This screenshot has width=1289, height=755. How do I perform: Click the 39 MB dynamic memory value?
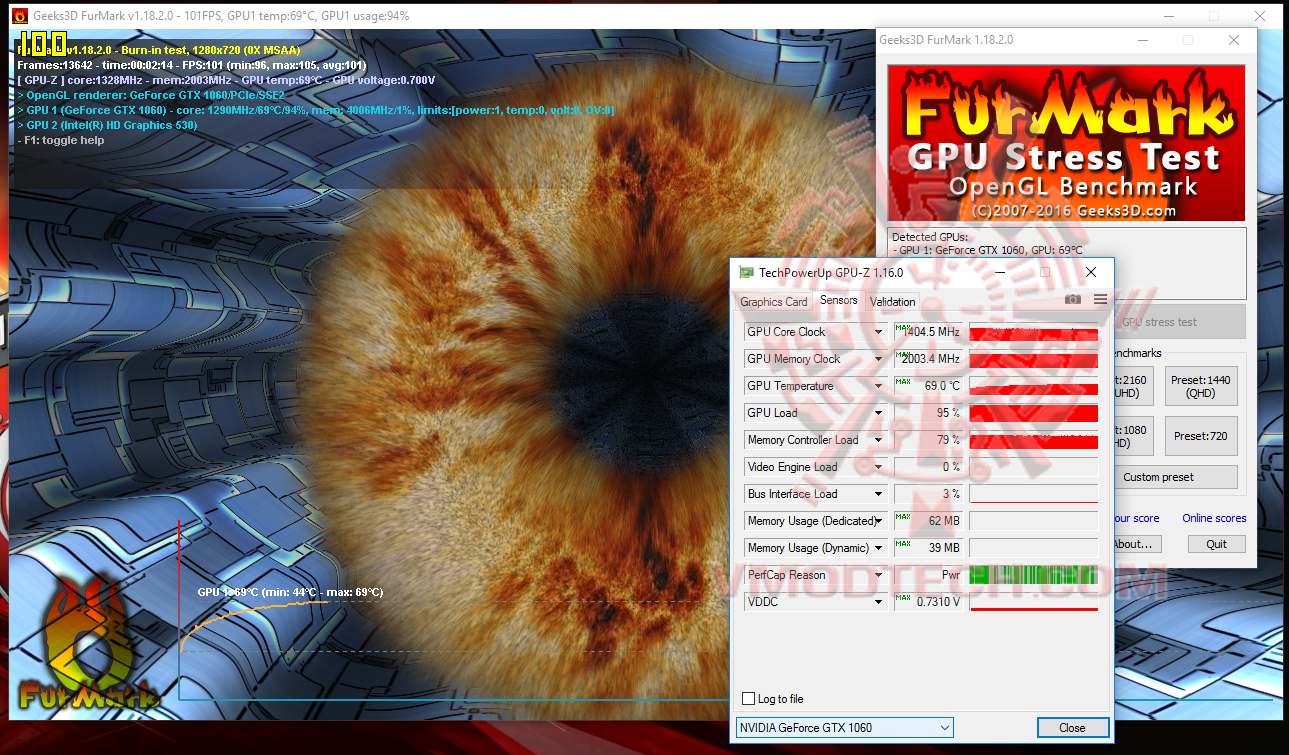tap(927, 548)
